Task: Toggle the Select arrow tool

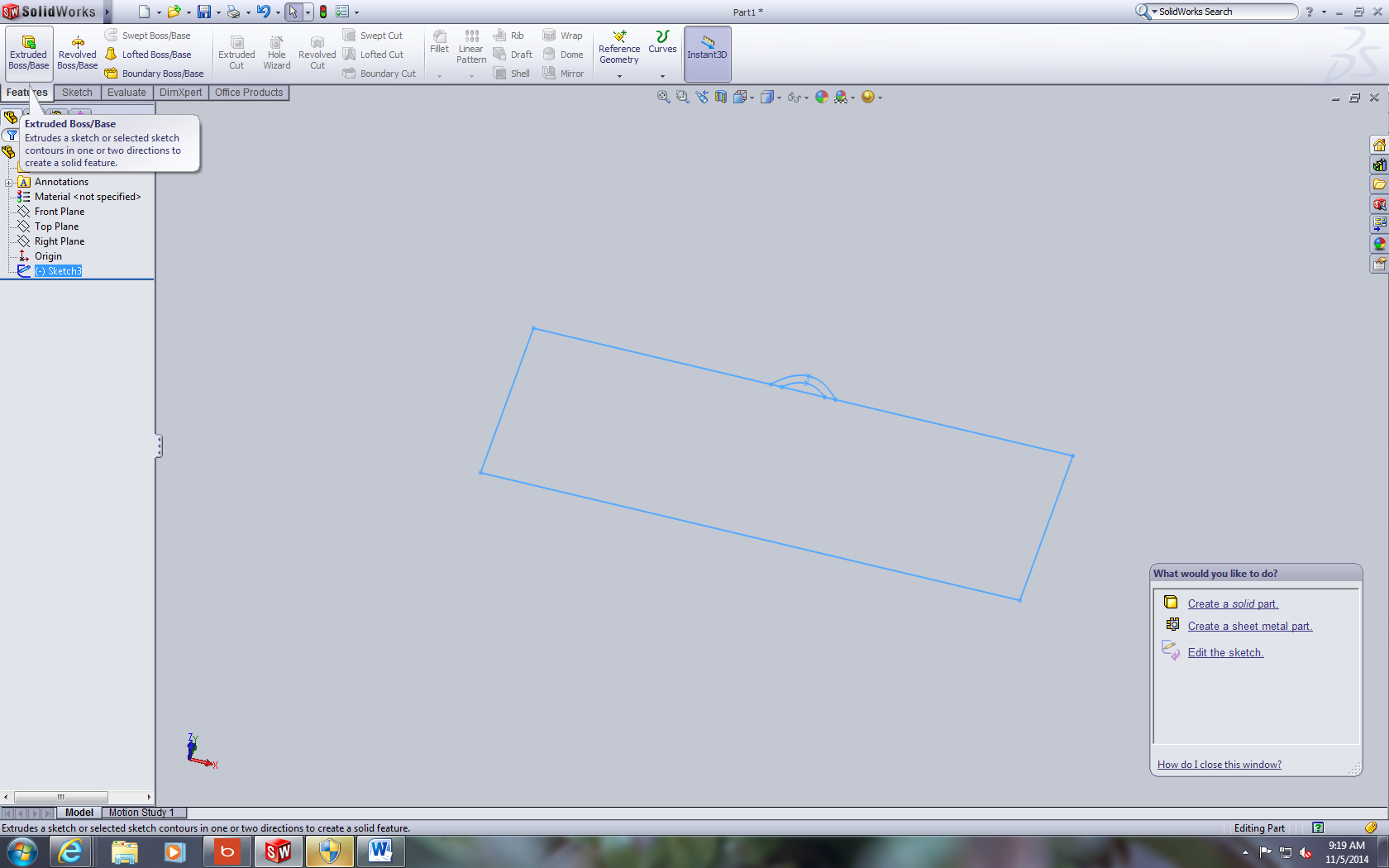Action: [x=293, y=12]
